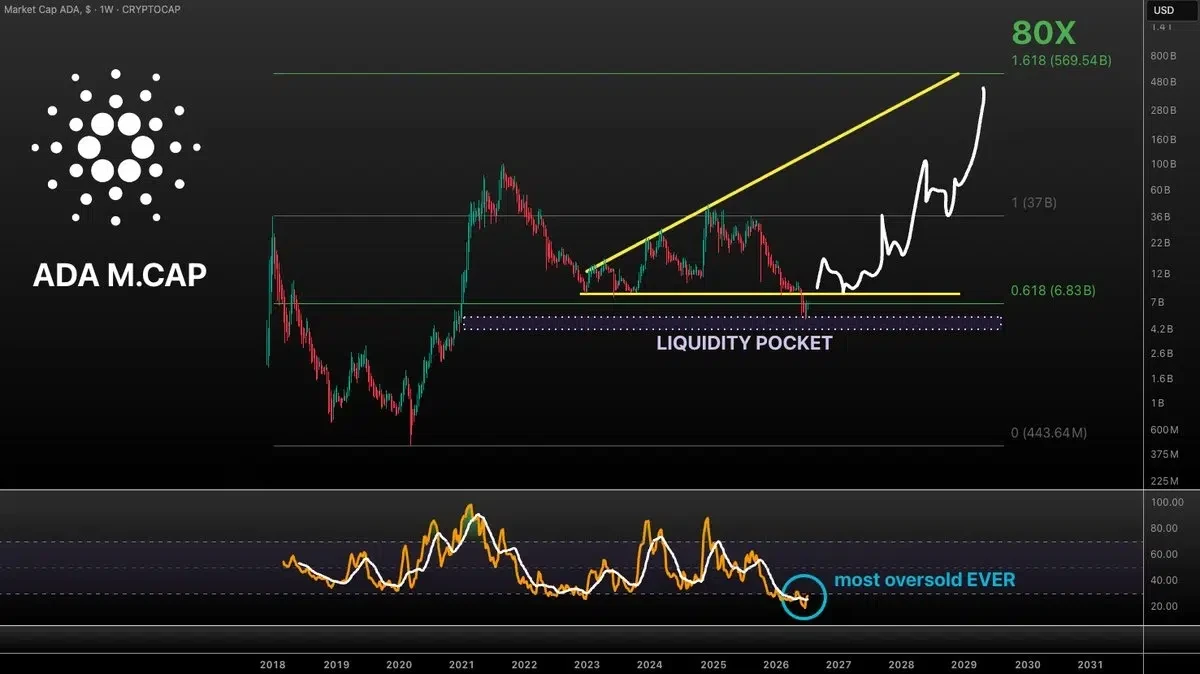The height and width of the screenshot is (674, 1200).
Task: Click the 2.6B price scale value
Action: [x=1163, y=354]
